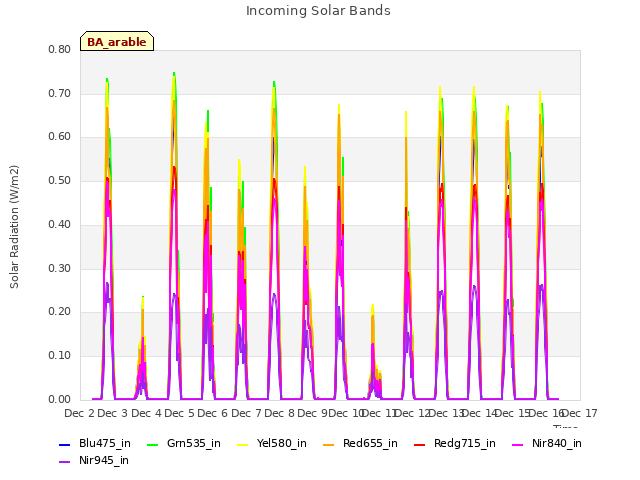Click the Dec 7 x-axis label
Viewport: 640px width, 480px height.
(247, 413)
